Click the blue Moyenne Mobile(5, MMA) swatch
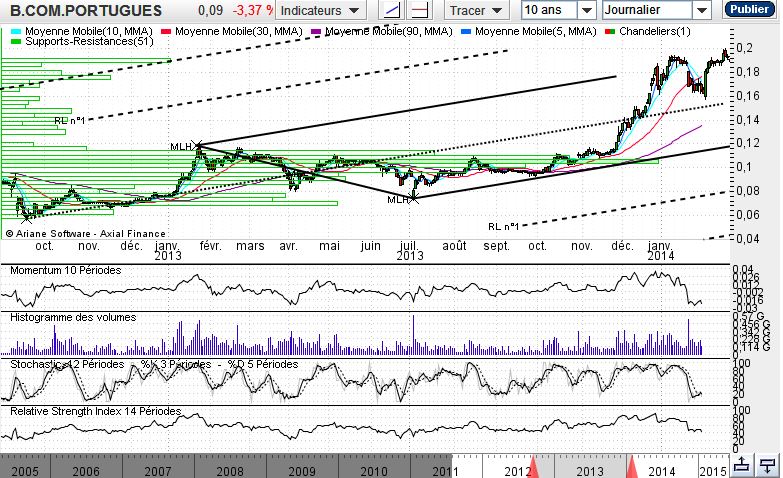Screen dimensions: 783x478 (x=466, y=31)
